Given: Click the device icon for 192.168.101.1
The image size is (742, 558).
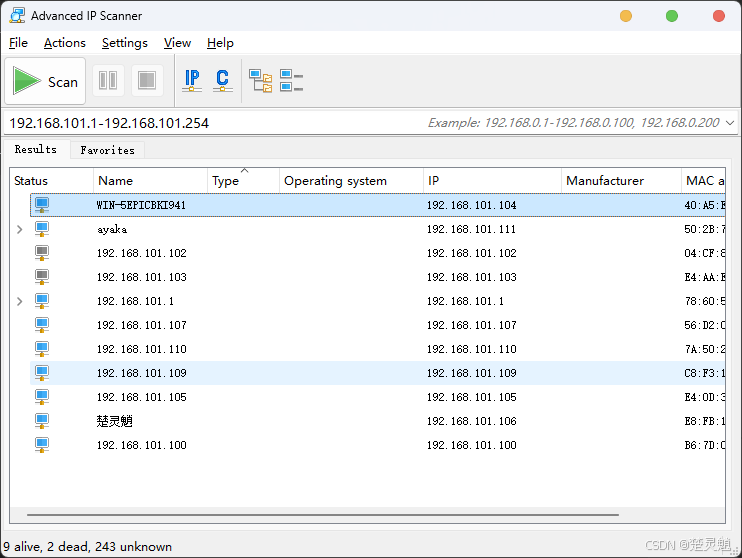Looking at the screenshot, I should tap(42, 301).
